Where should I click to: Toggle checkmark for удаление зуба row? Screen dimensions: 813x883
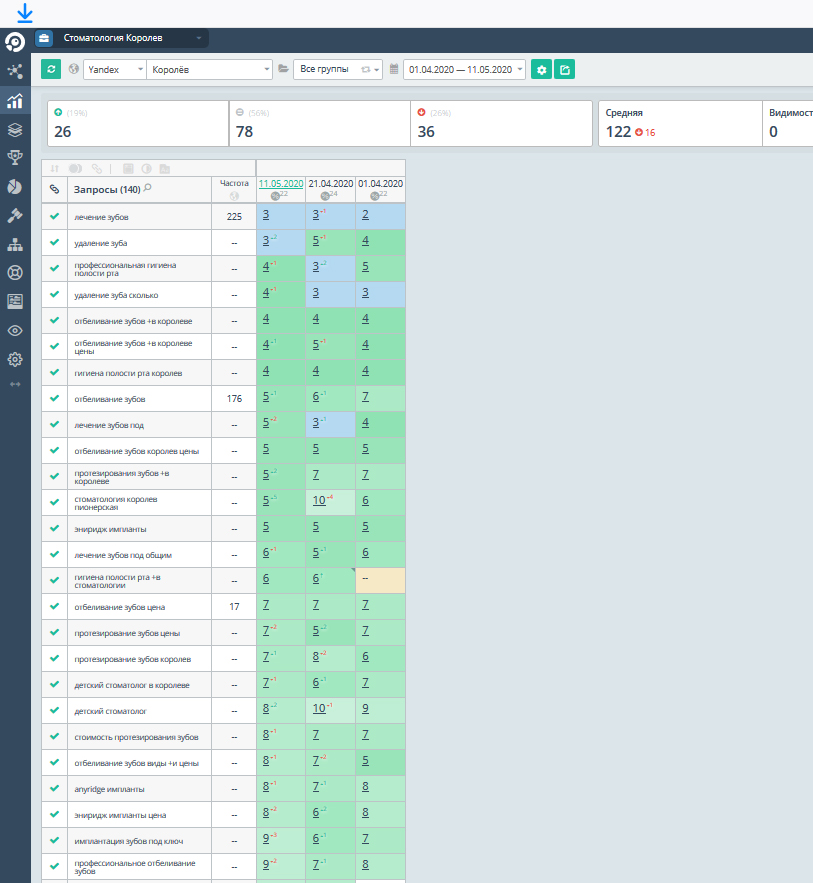55,242
